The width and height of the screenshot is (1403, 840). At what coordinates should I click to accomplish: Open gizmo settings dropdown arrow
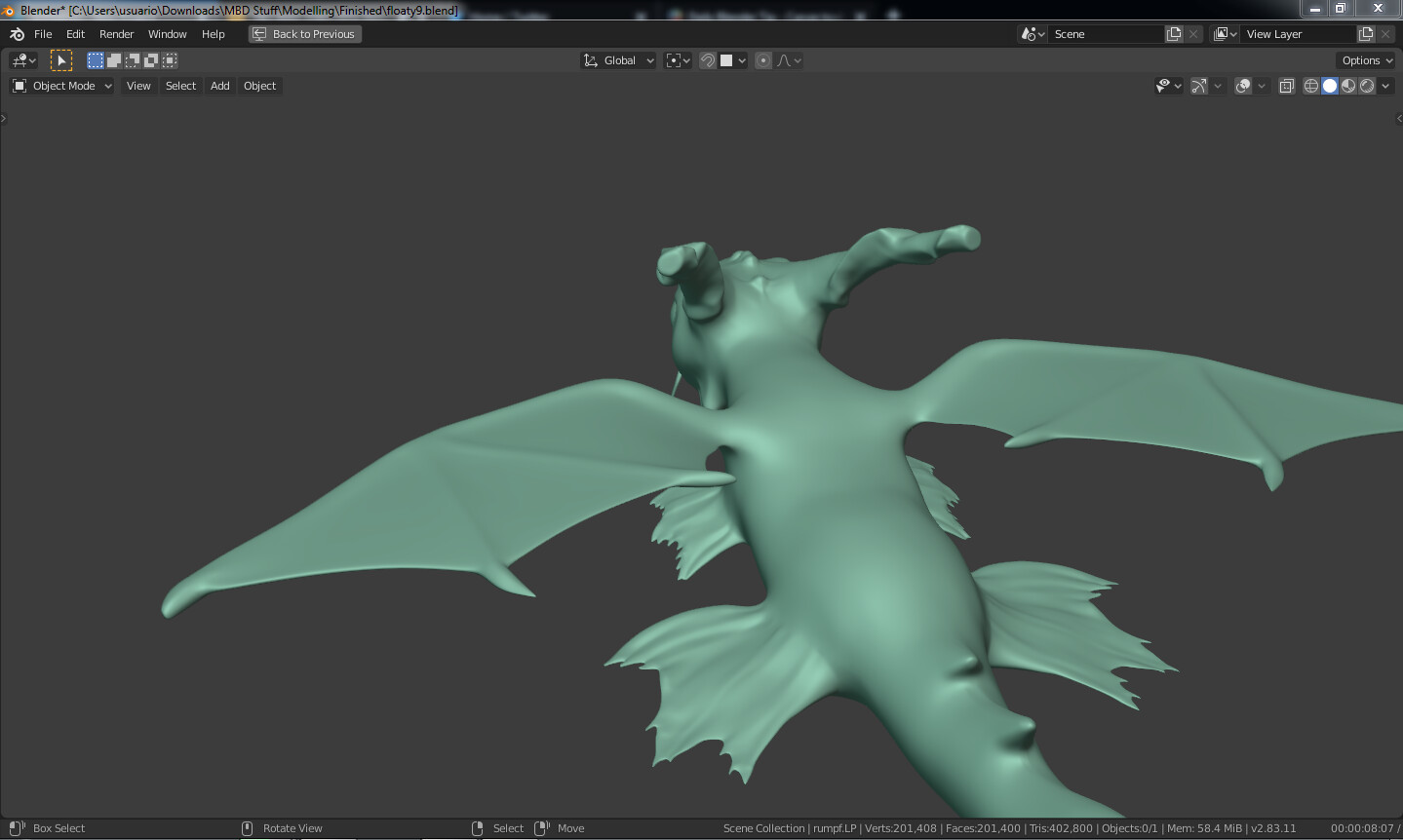click(x=1217, y=86)
